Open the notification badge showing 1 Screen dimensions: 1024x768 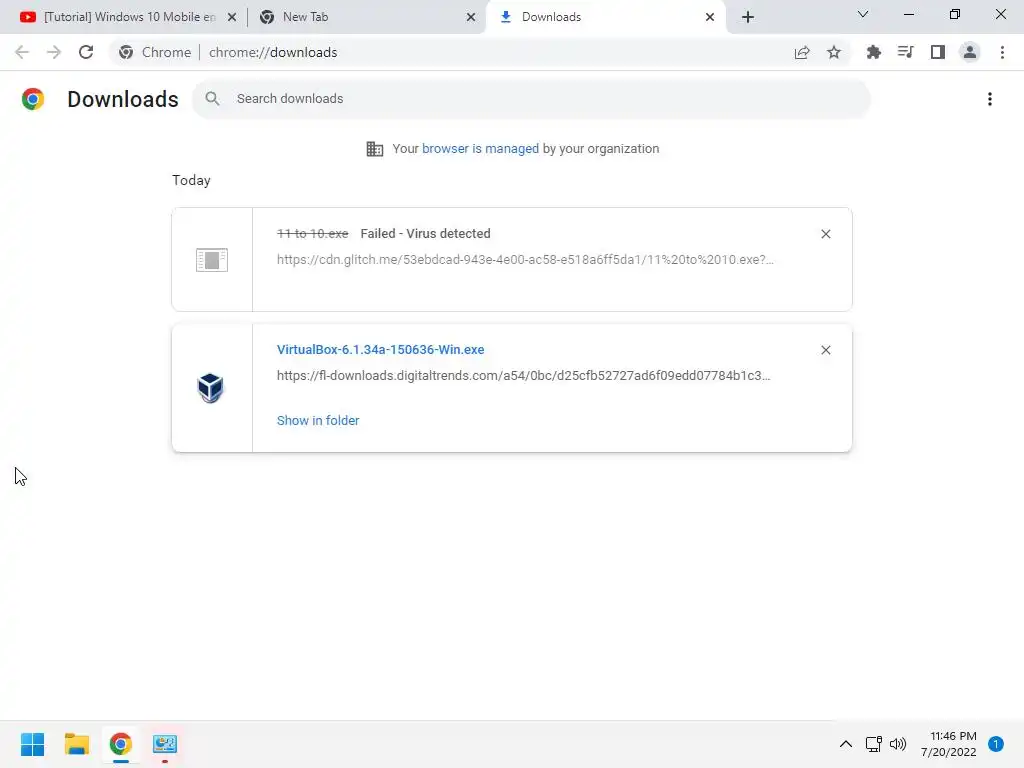point(996,744)
